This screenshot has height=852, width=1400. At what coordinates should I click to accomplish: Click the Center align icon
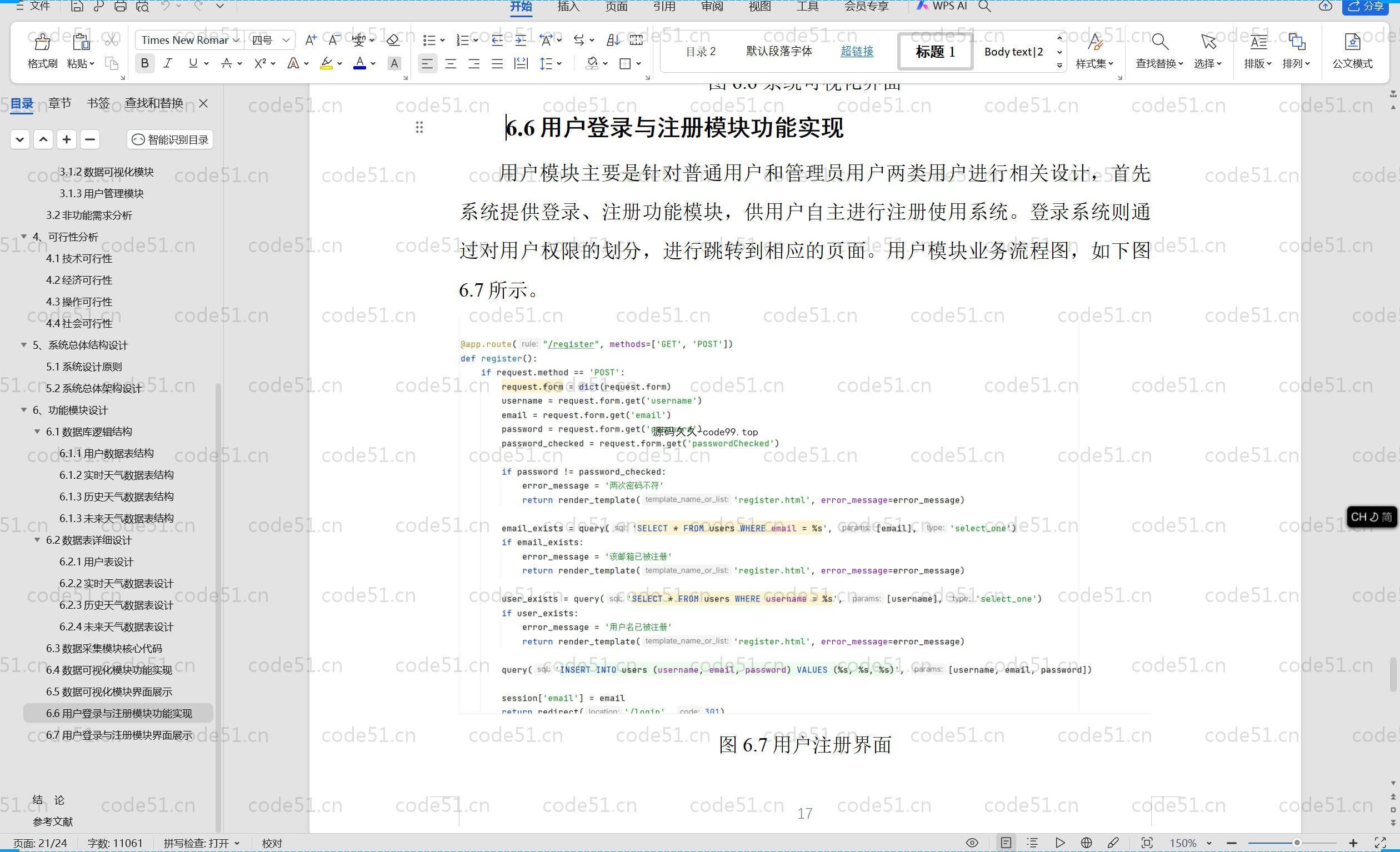[x=451, y=64]
